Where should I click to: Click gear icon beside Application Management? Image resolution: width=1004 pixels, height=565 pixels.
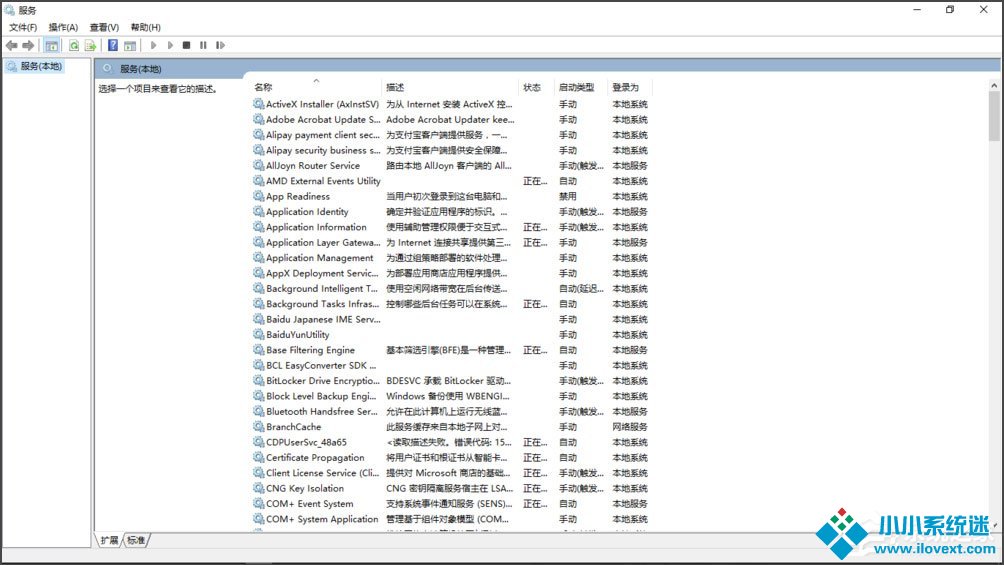(x=258, y=258)
